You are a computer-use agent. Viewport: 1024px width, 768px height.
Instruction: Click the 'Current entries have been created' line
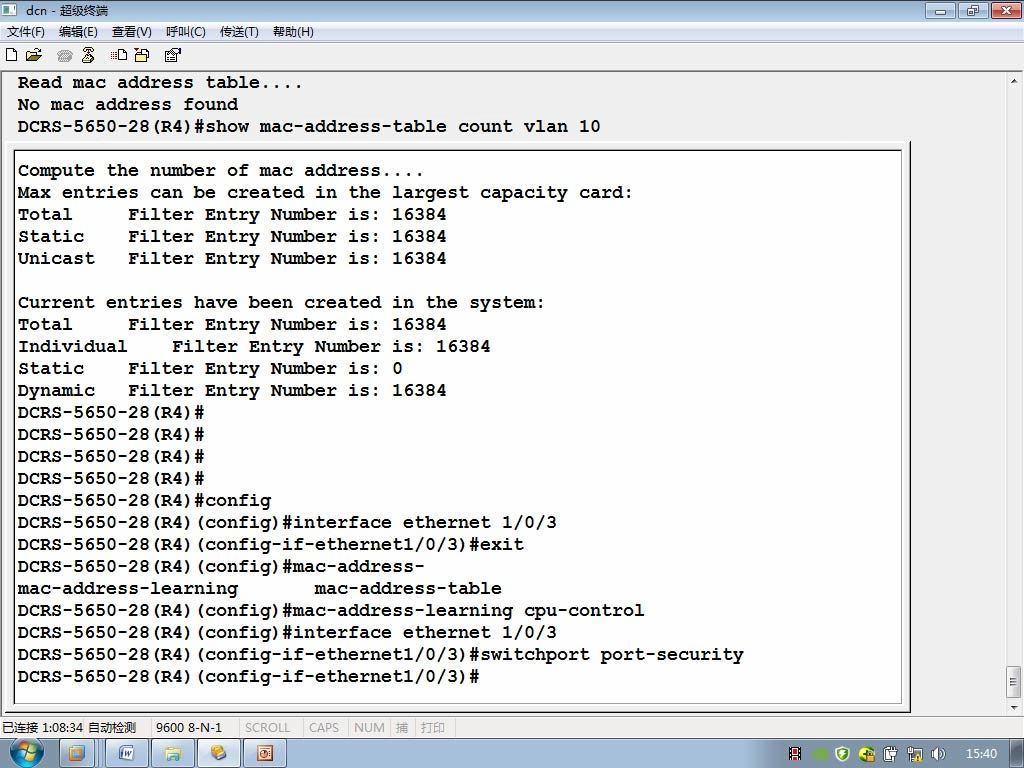[281, 302]
